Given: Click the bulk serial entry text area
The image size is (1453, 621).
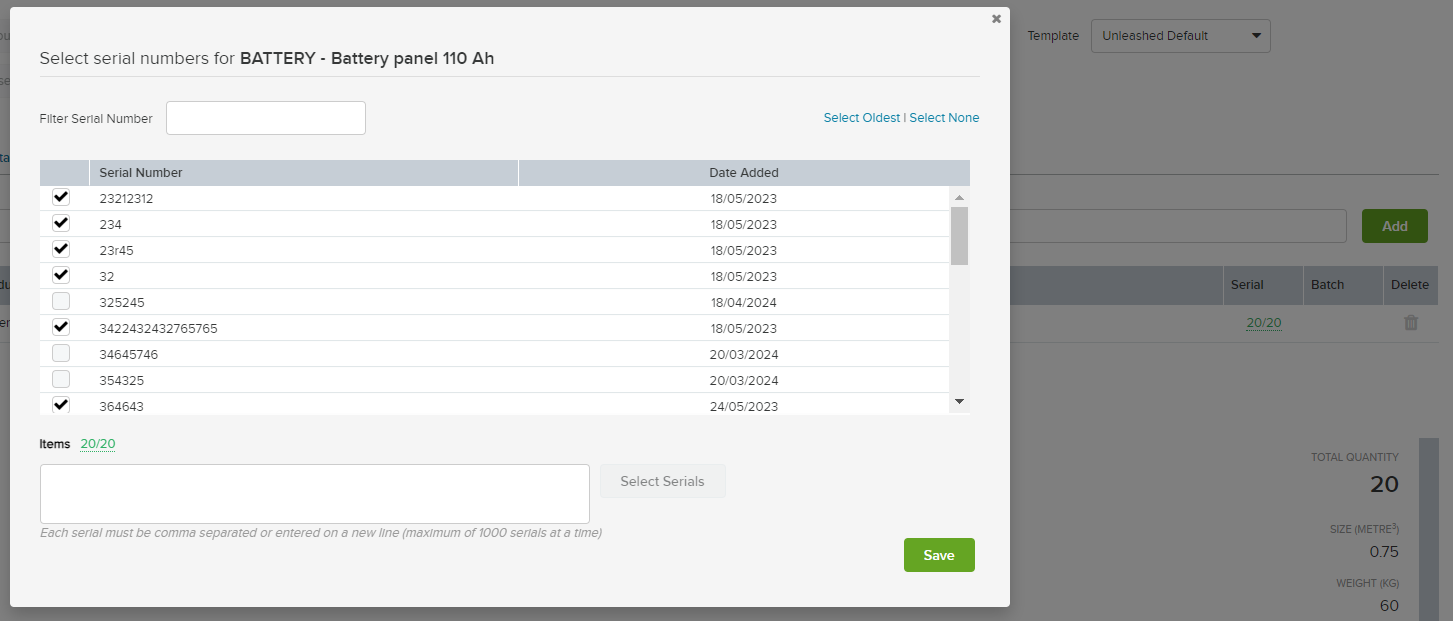Looking at the screenshot, I should click(x=314, y=492).
